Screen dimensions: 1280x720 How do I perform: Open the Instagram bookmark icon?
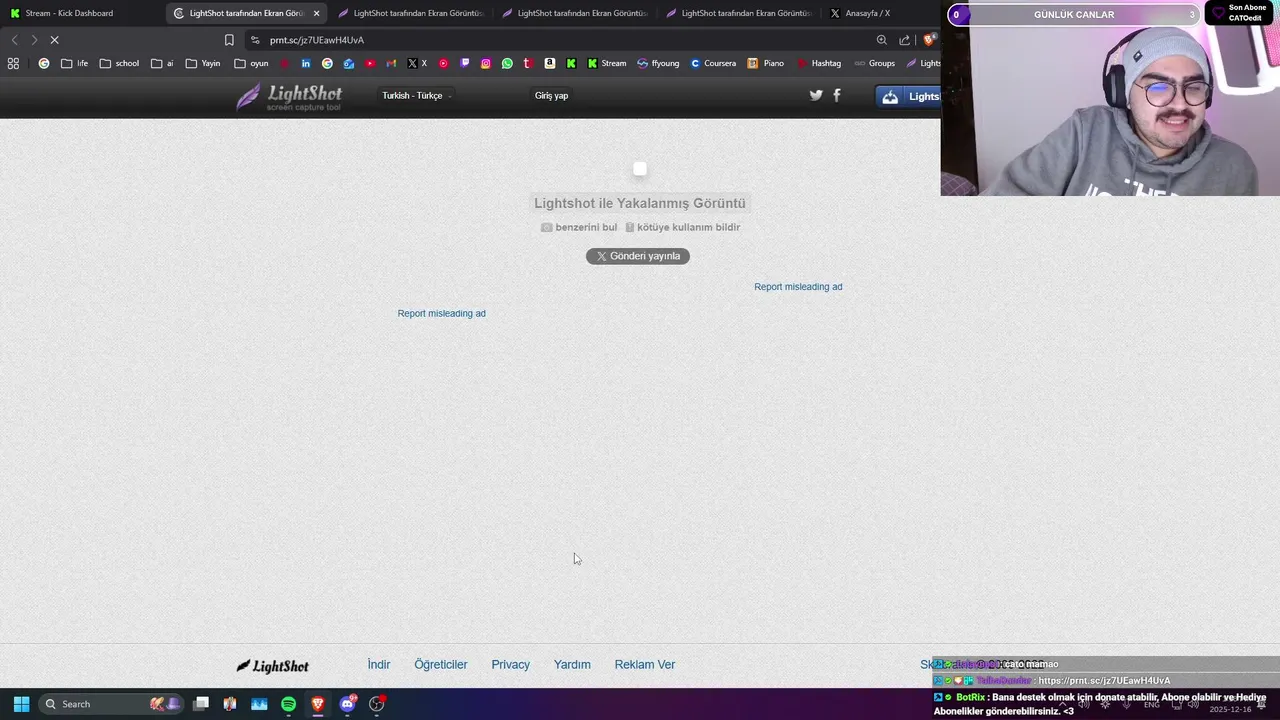[x=486, y=63]
